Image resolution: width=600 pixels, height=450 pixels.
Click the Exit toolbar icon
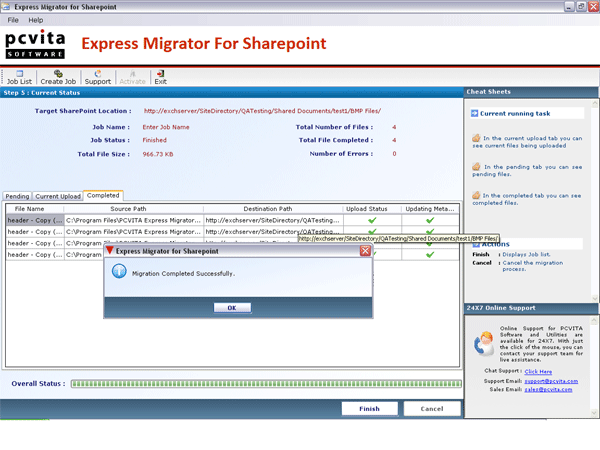coord(160,76)
